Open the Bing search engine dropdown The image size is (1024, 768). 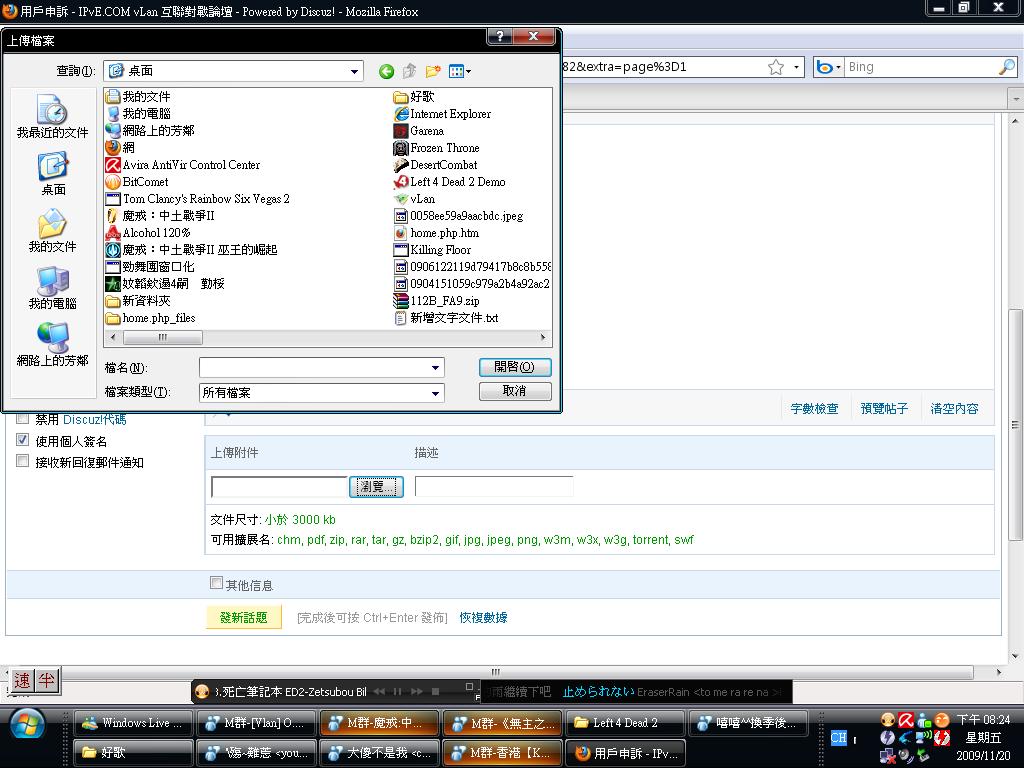click(x=827, y=67)
